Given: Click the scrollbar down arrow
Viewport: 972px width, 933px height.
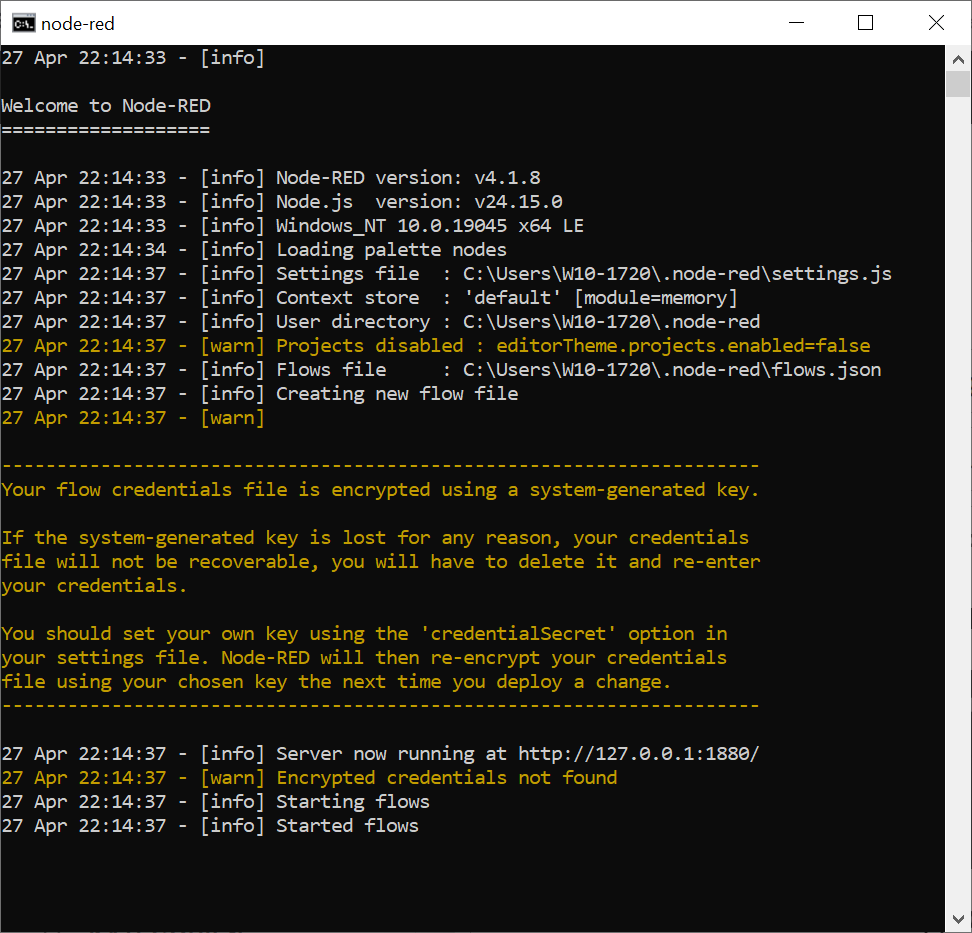Looking at the screenshot, I should (958, 919).
